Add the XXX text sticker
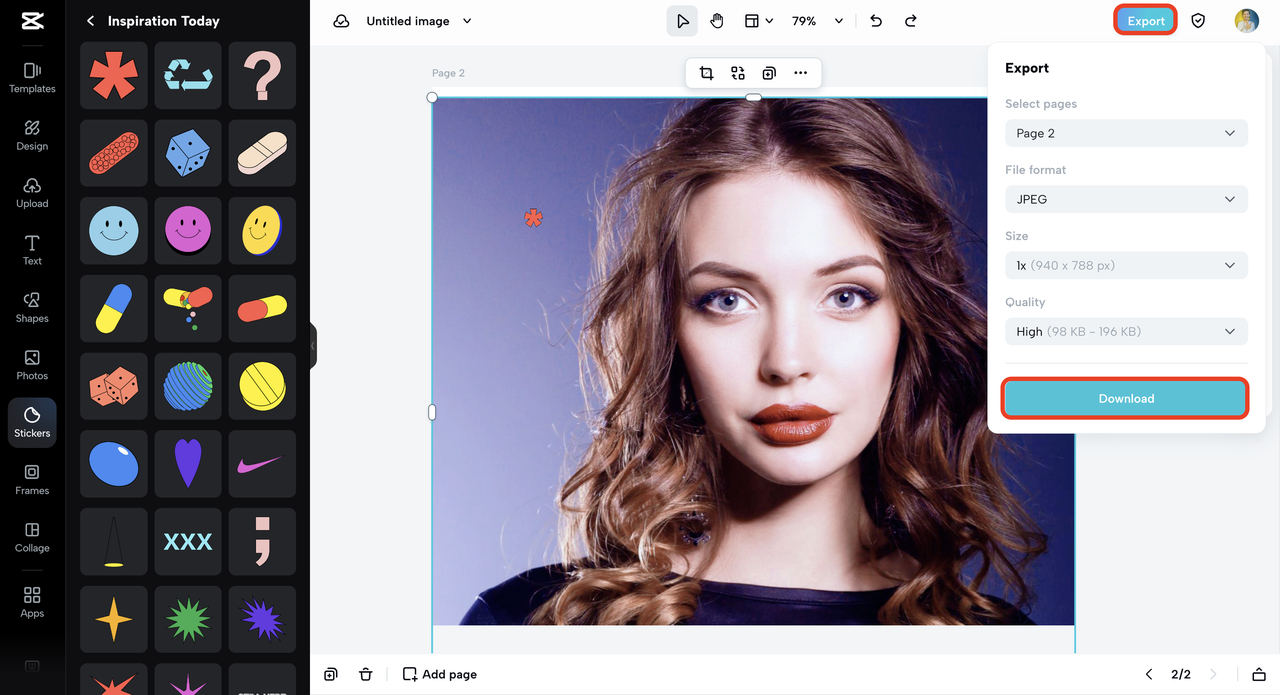 click(188, 542)
